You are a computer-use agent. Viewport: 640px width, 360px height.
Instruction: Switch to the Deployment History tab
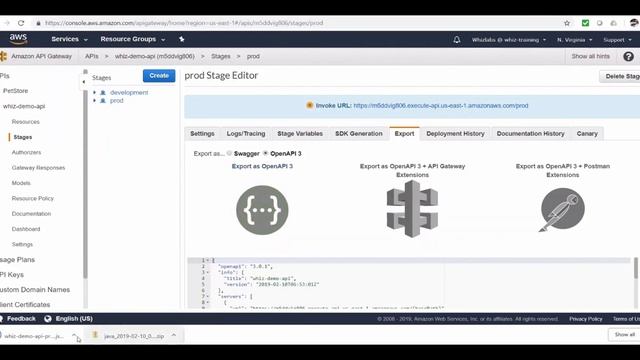click(455, 133)
